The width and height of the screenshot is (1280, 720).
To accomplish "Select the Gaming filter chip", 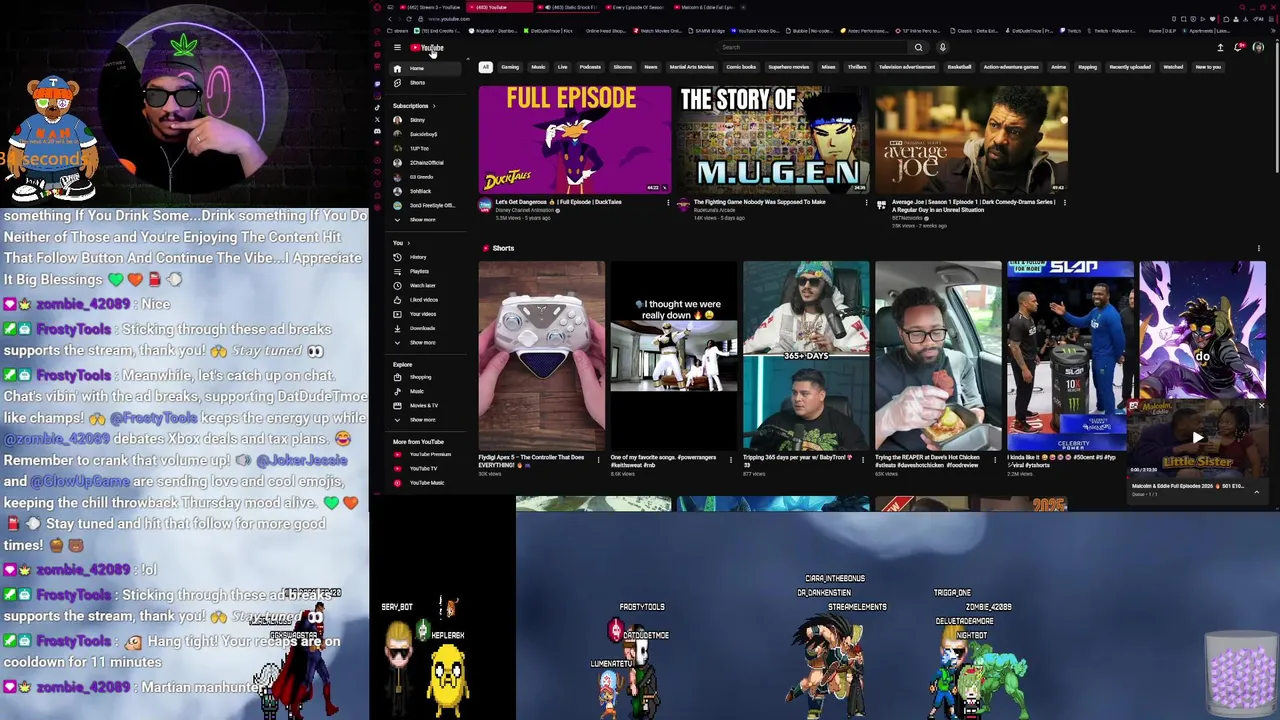I will [510, 67].
